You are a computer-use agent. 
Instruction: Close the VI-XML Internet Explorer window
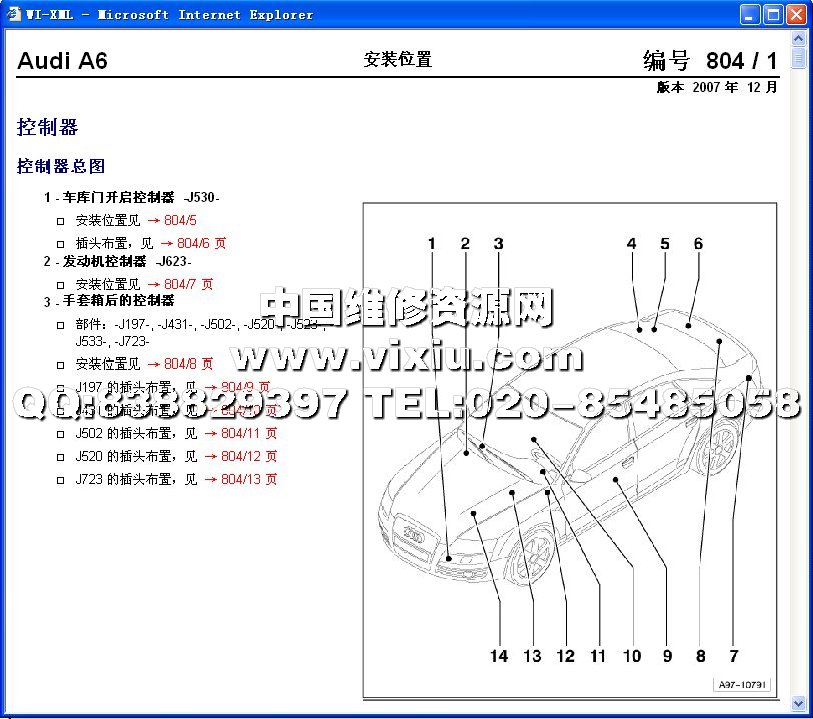click(796, 15)
